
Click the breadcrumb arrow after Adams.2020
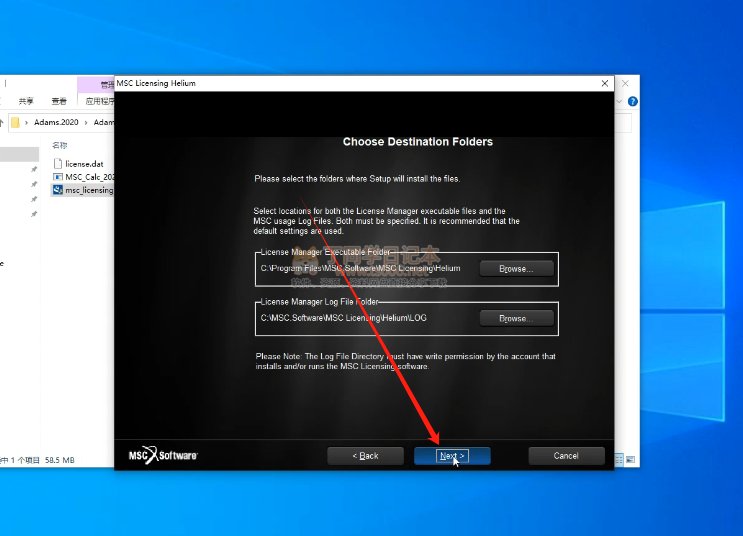86,122
